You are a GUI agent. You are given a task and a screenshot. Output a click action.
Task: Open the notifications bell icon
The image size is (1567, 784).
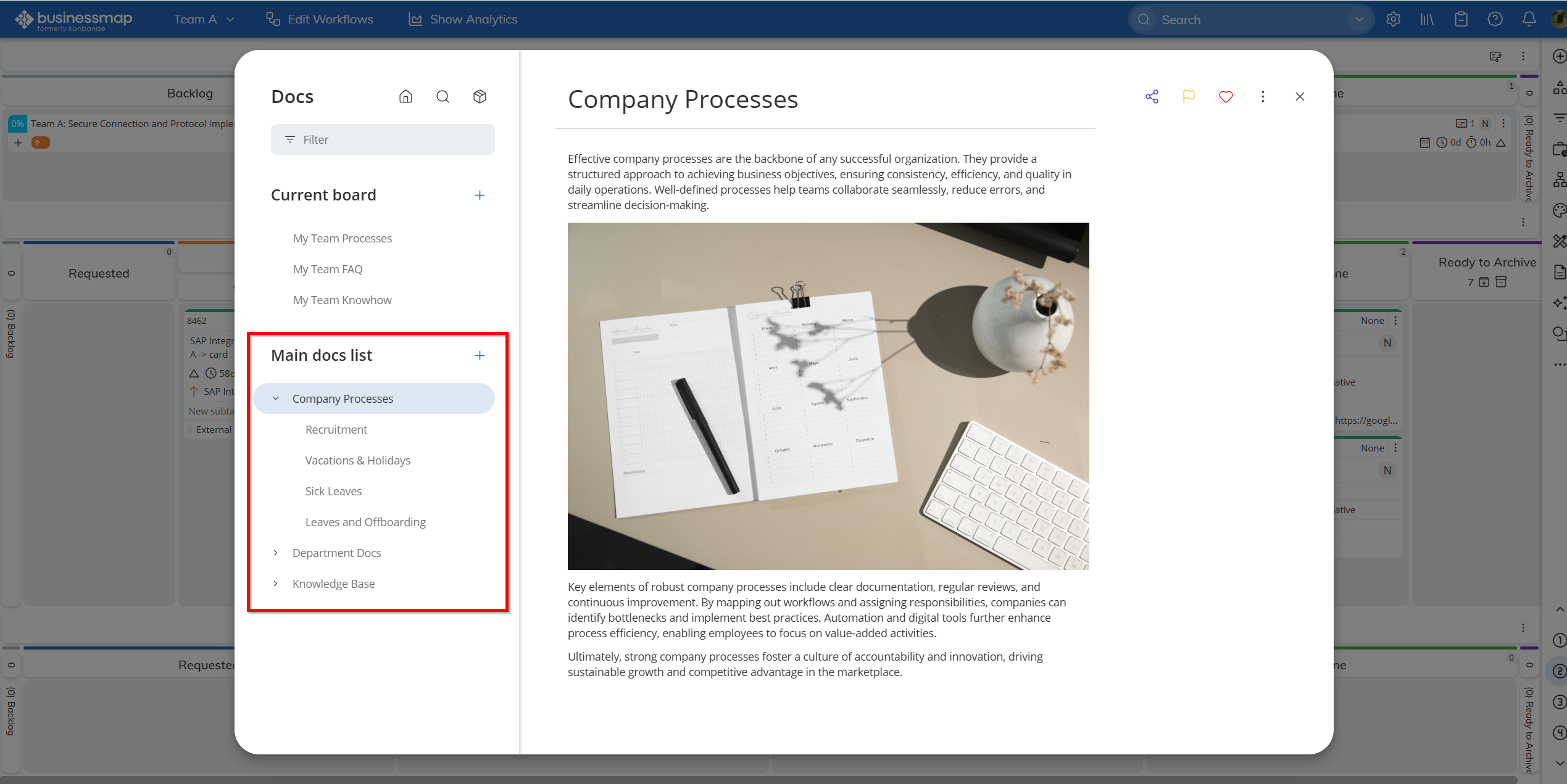point(1529,19)
